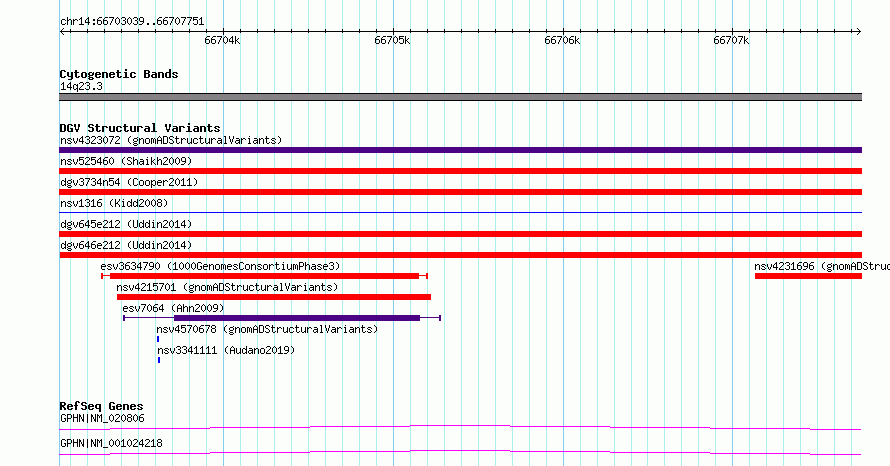
Task: Click the 66707k ruler tick label
Action: click(x=731, y=40)
